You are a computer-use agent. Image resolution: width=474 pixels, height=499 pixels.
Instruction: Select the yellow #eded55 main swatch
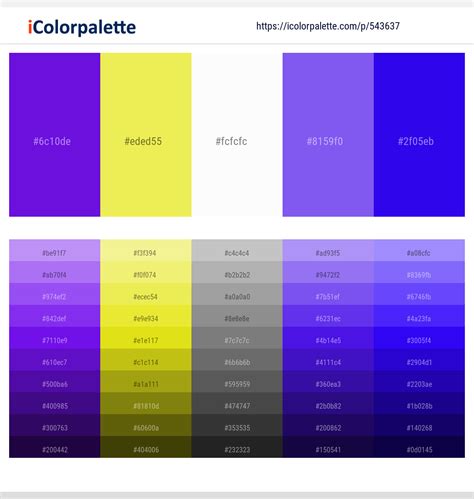click(x=146, y=135)
